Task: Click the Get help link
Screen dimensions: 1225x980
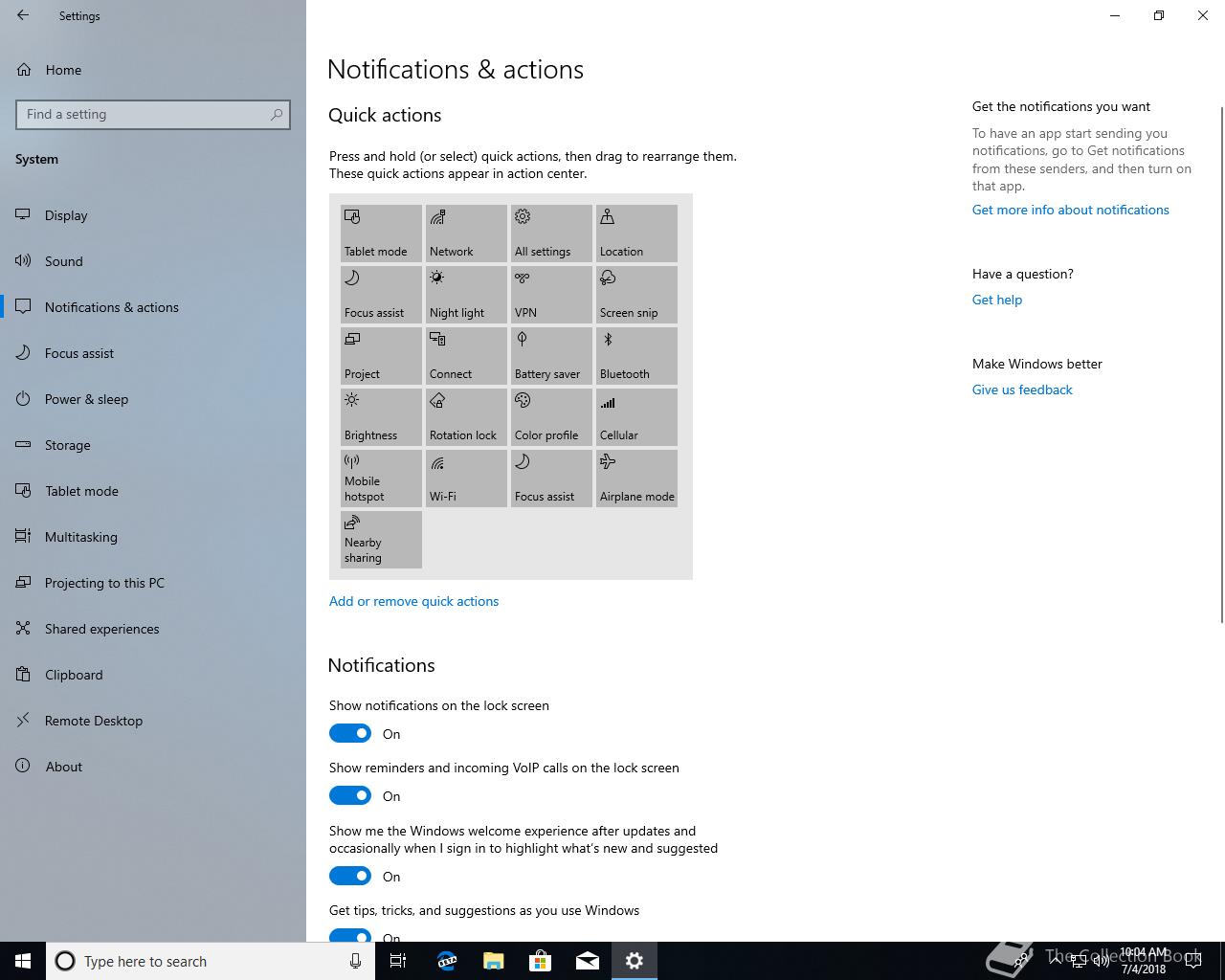Action: tap(997, 300)
